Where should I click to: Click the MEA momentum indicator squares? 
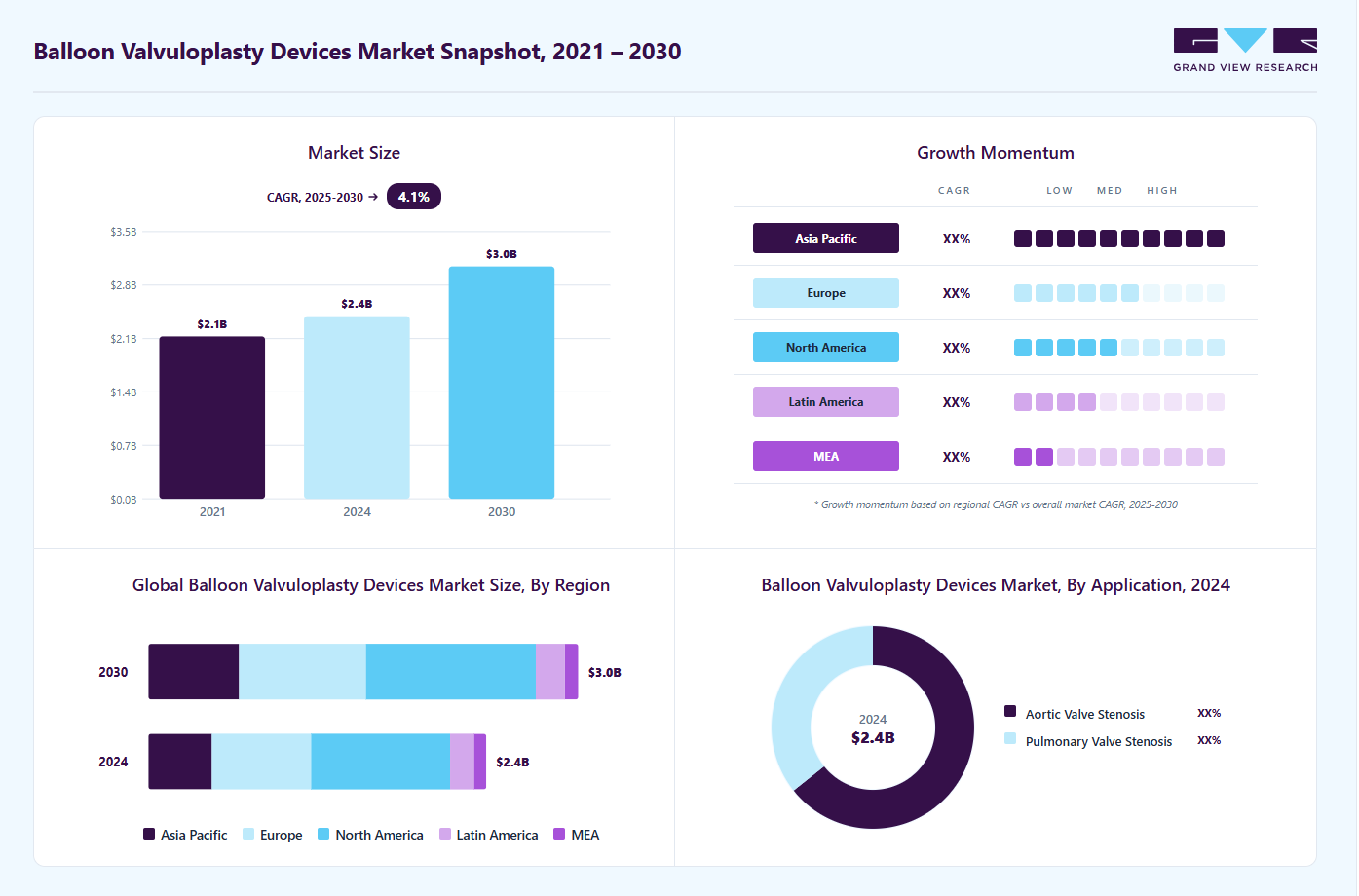pyautogui.click(x=1119, y=457)
